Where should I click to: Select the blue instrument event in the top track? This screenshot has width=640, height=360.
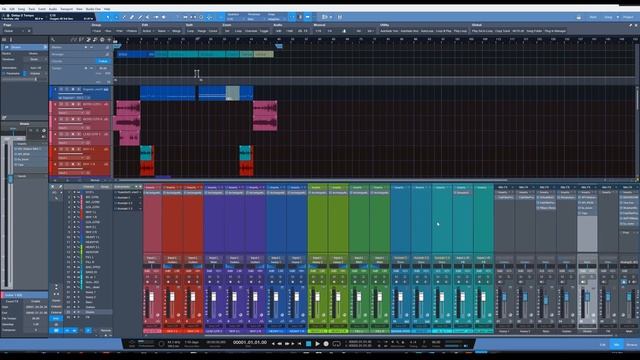click(x=168, y=93)
